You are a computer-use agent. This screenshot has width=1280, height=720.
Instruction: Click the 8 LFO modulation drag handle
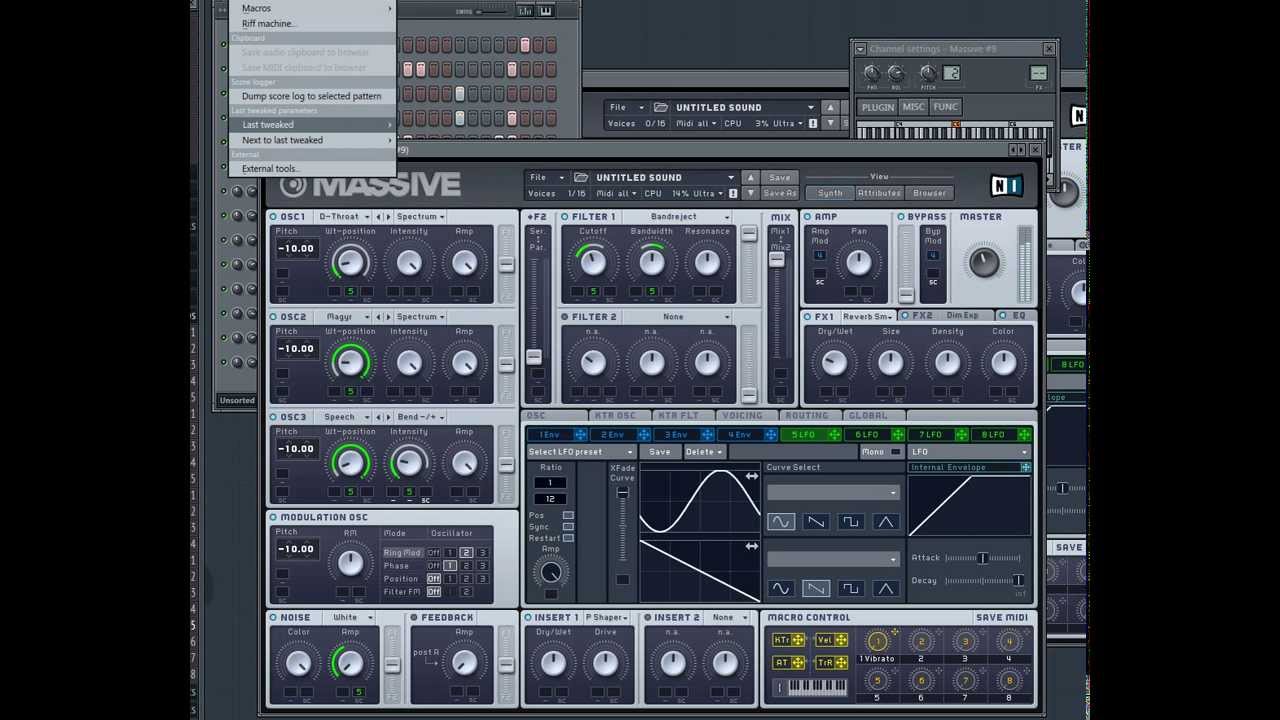(1024, 435)
